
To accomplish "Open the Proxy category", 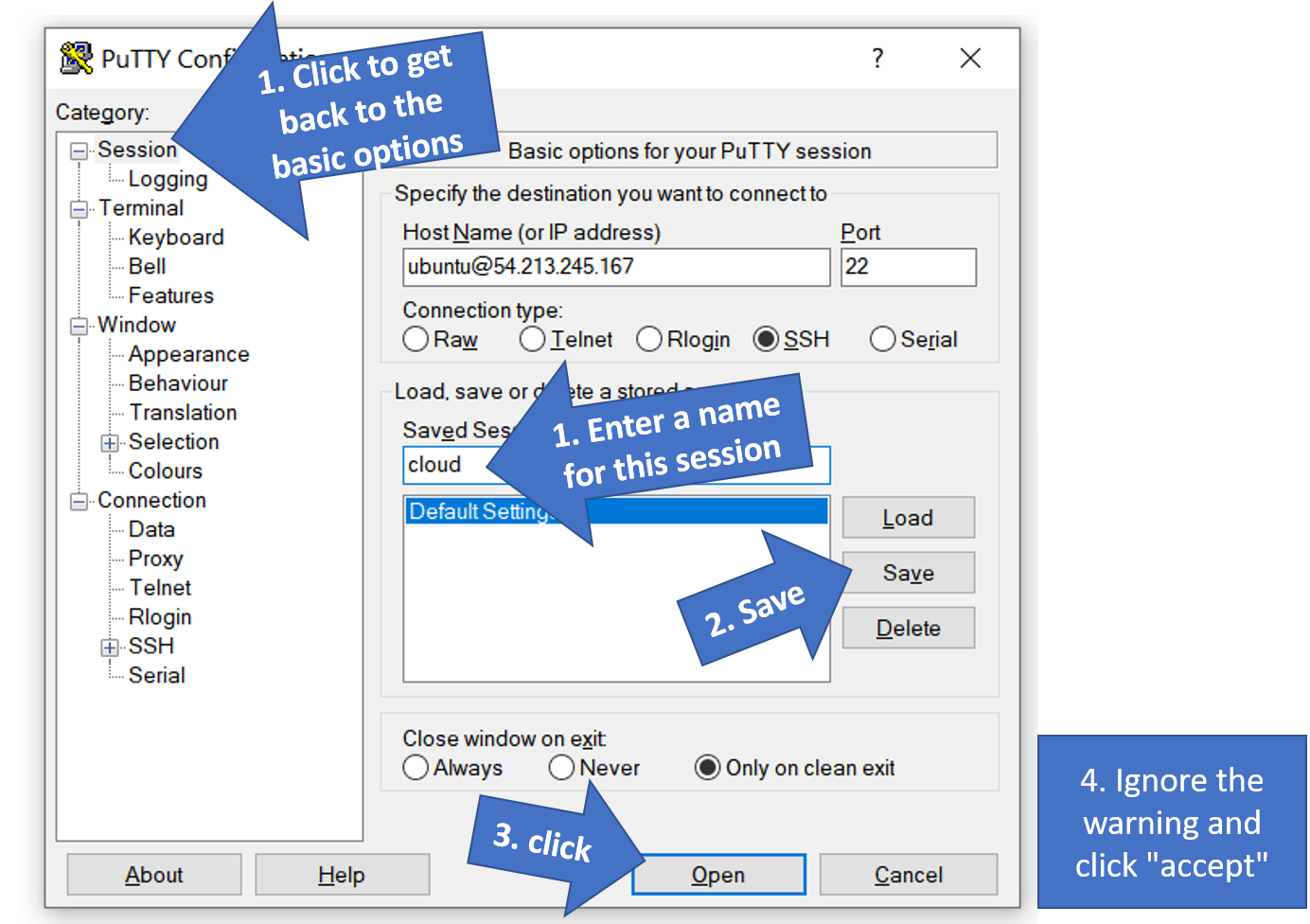I will pyautogui.click(x=156, y=560).
